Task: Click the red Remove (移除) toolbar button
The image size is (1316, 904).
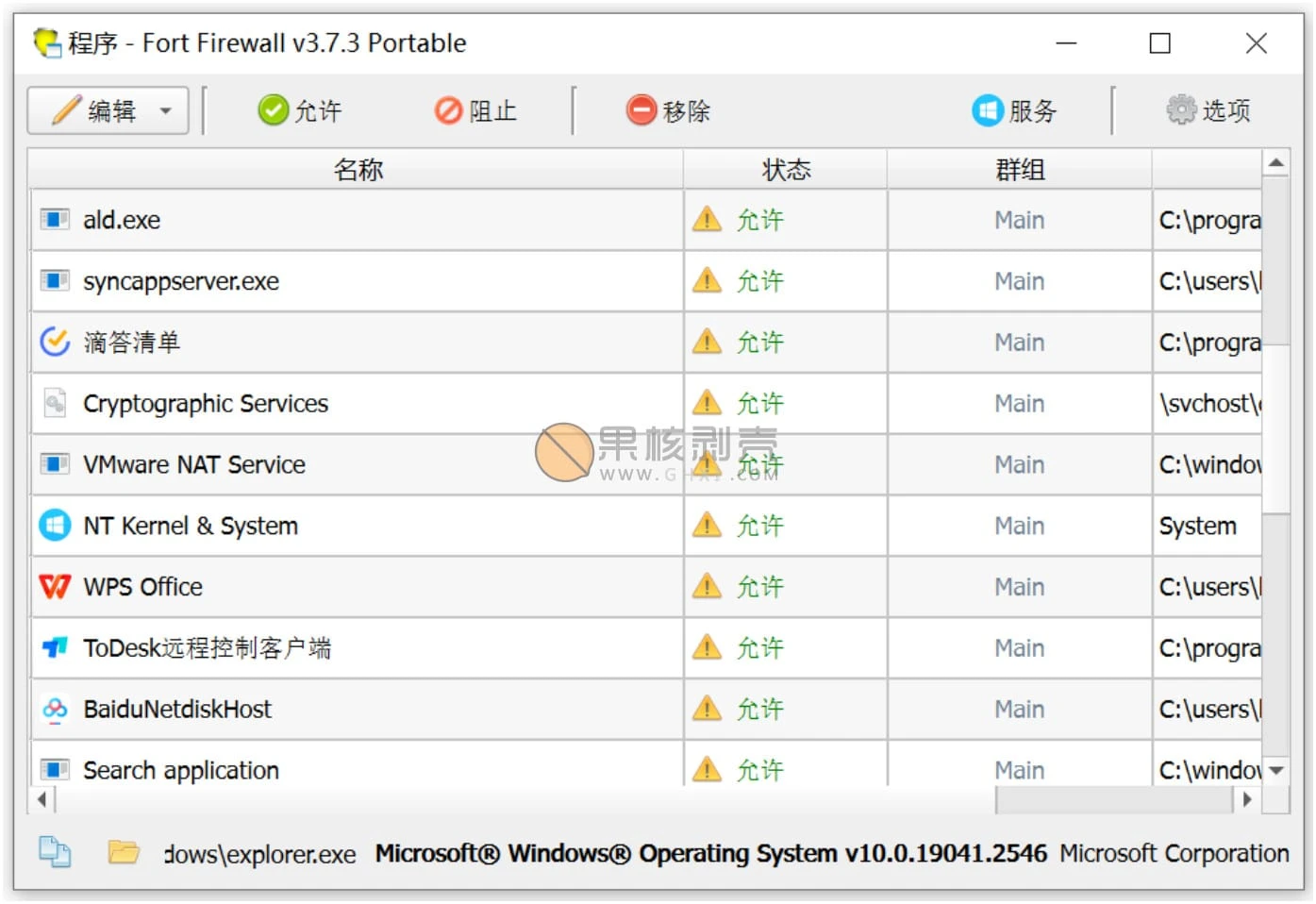Action: pos(668,110)
